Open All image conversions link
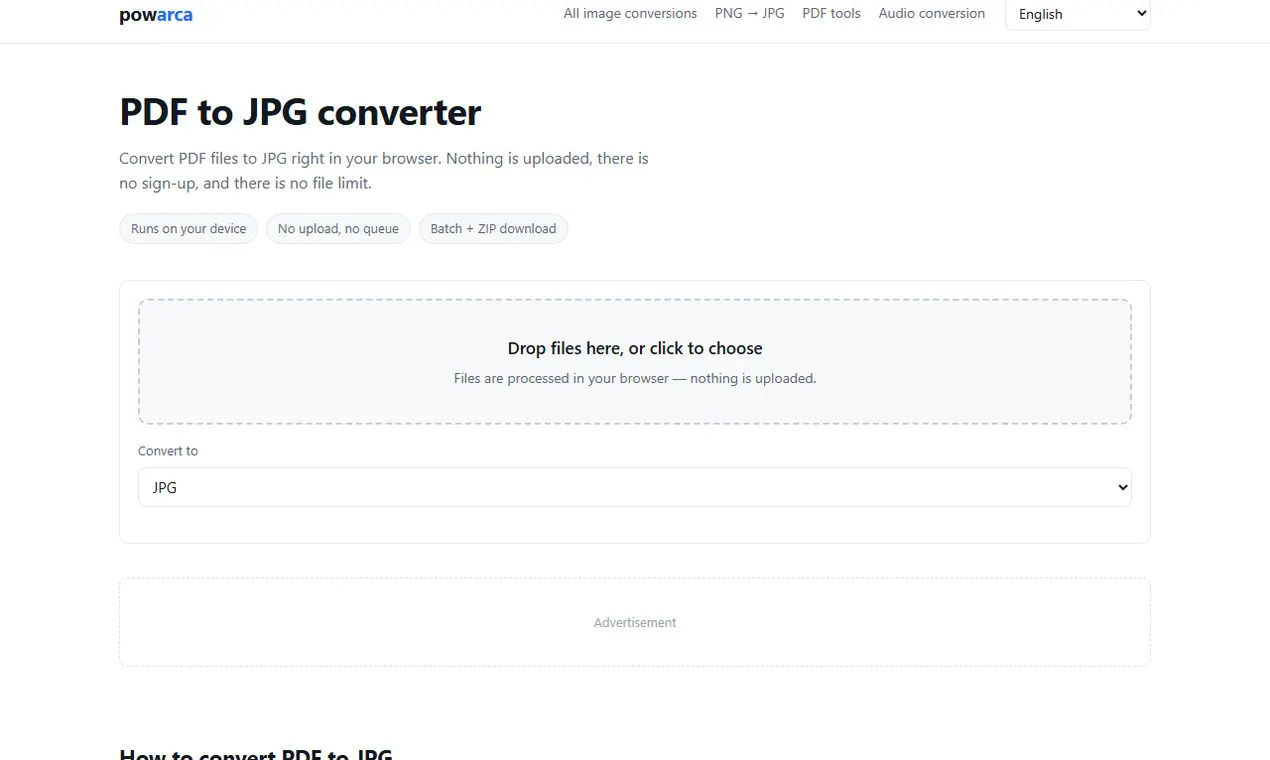 click(630, 14)
